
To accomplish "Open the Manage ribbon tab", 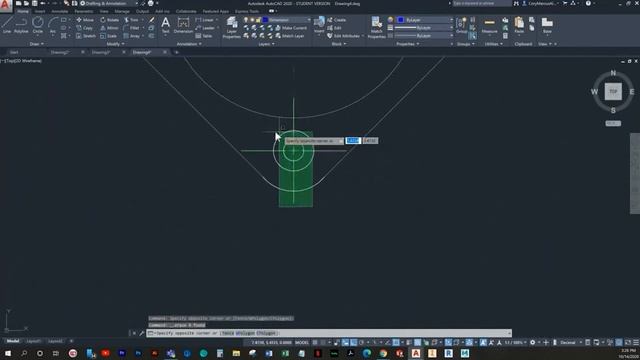I will tap(122, 11).
